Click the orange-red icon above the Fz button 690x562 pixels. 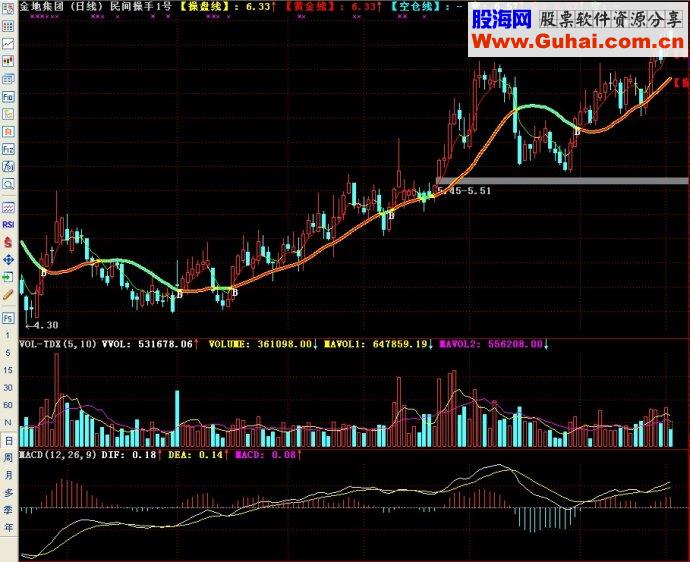8,132
